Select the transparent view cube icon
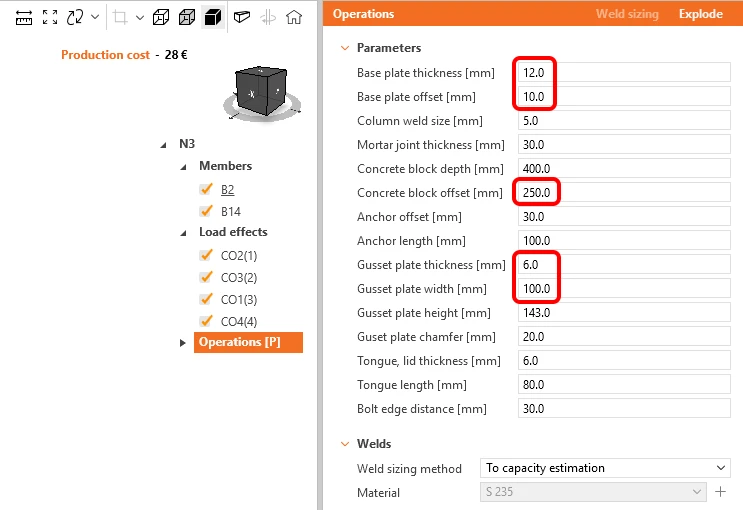 click(x=161, y=18)
